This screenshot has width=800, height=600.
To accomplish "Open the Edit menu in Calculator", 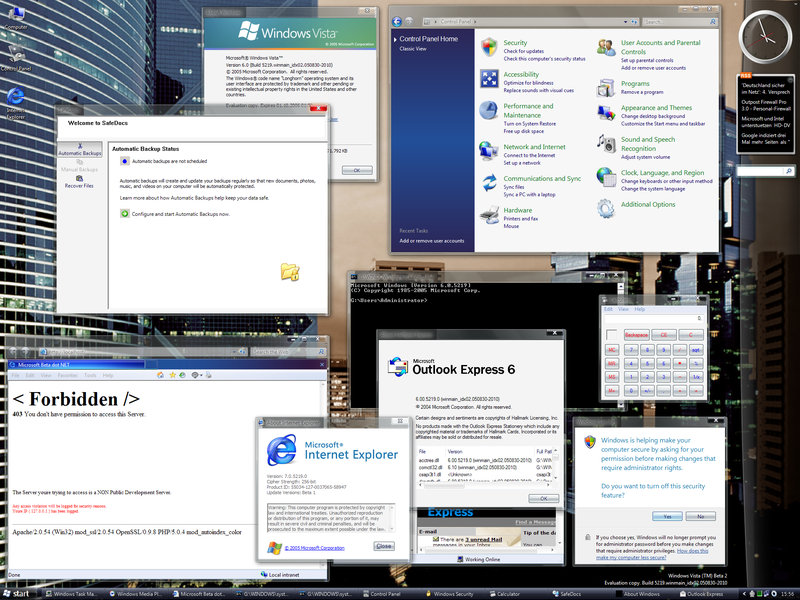I will pos(608,310).
